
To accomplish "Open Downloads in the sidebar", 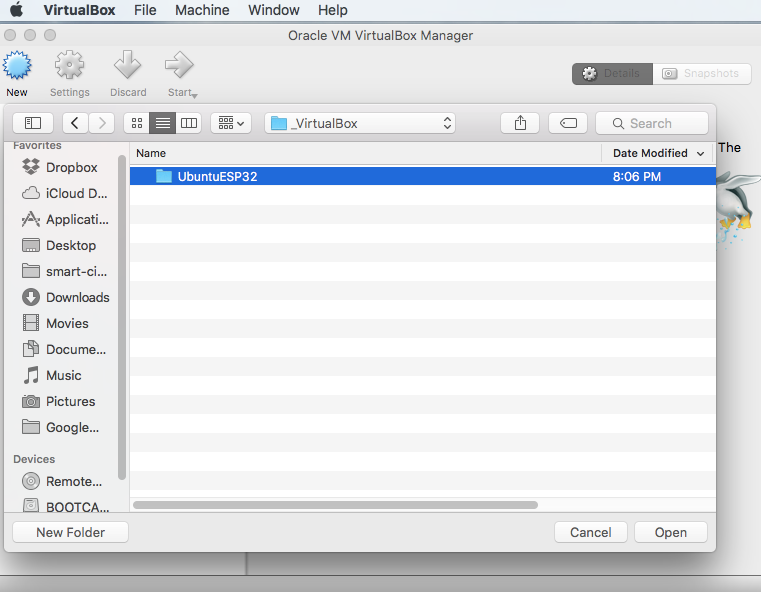I will 66,297.
